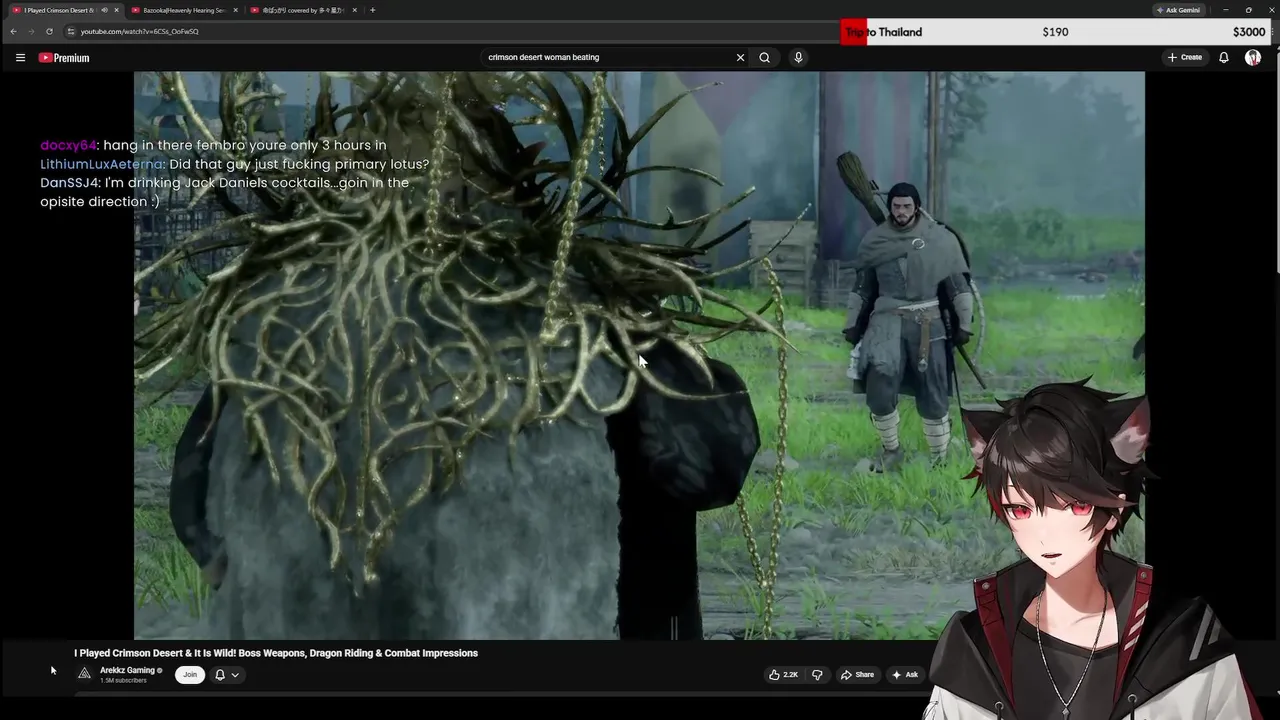1280x720 pixels.
Task: Close the Bazooka Heavenly Hearing tab
Action: tap(235, 10)
